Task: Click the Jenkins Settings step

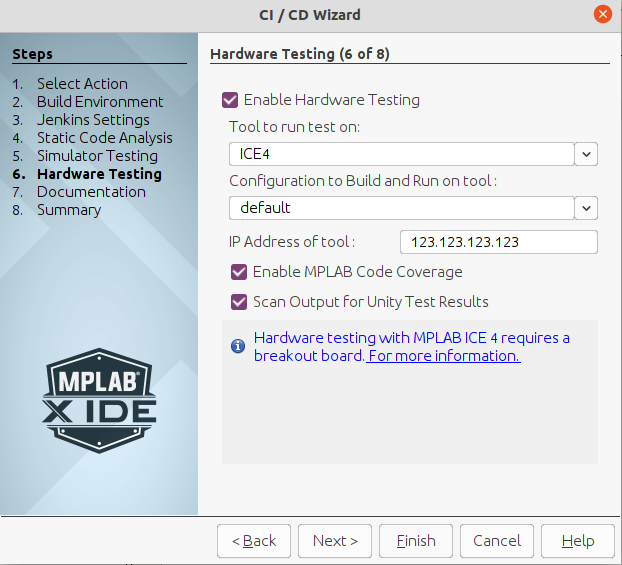Action: [93, 120]
